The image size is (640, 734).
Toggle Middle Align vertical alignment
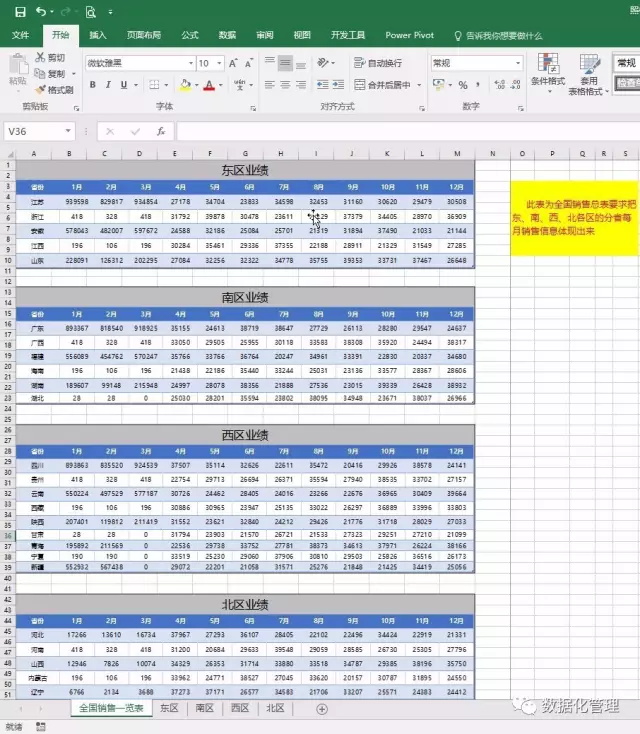pyautogui.click(x=285, y=63)
